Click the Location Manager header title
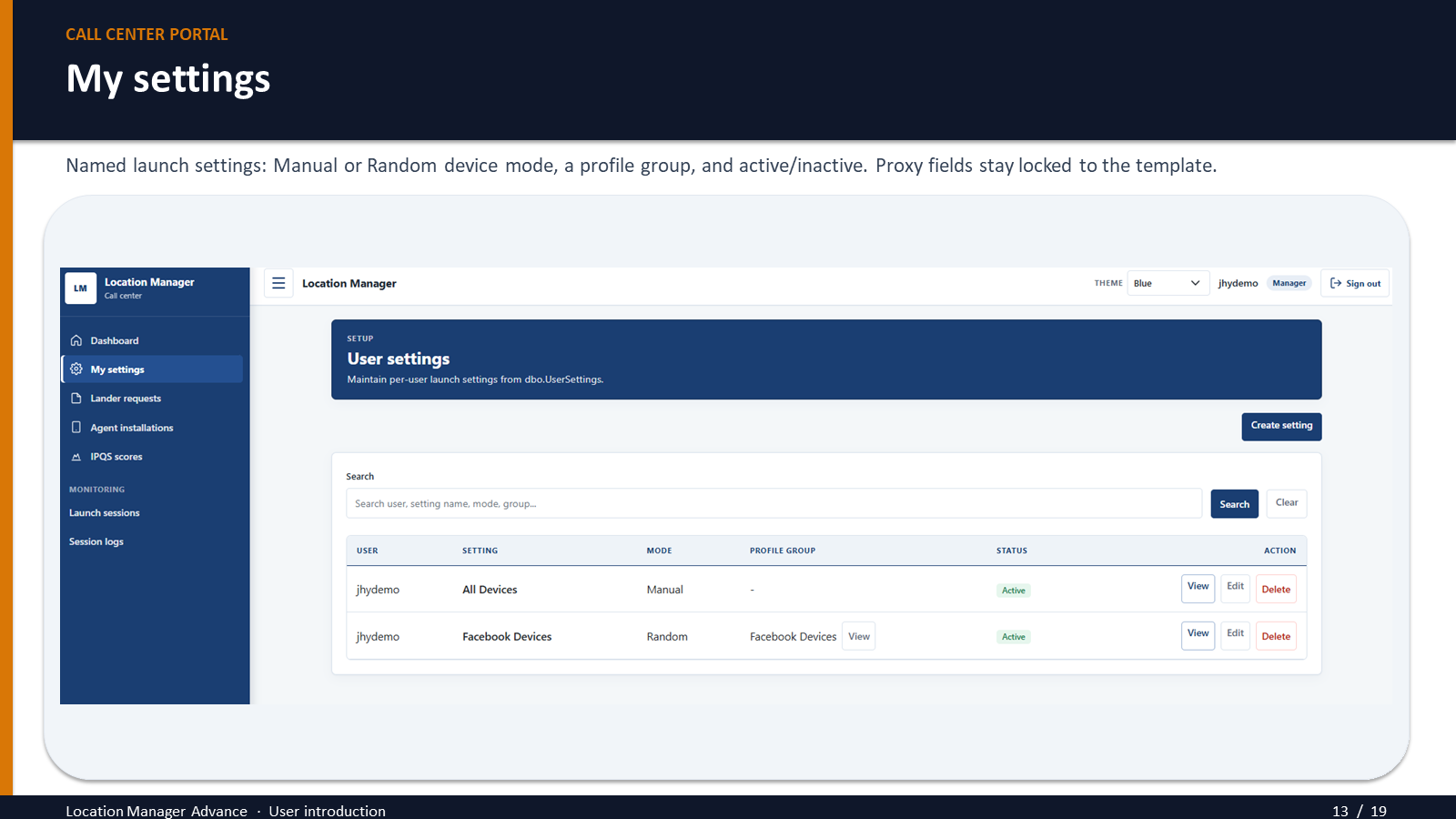This screenshot has width=1456, height=819. [x=349, y=284]
